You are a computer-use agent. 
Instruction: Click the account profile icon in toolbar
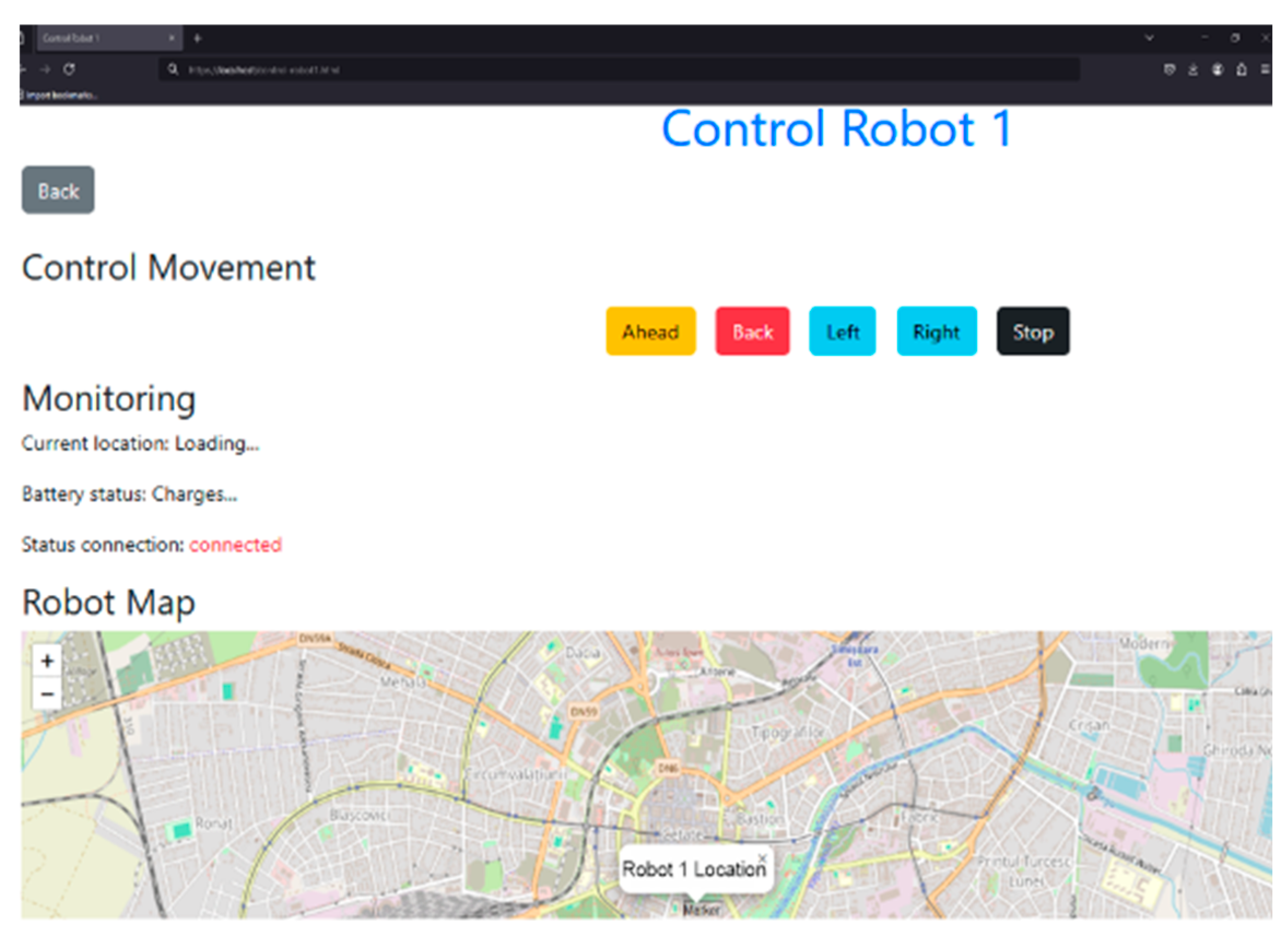pyautogui.click(x=1217, y=69)
